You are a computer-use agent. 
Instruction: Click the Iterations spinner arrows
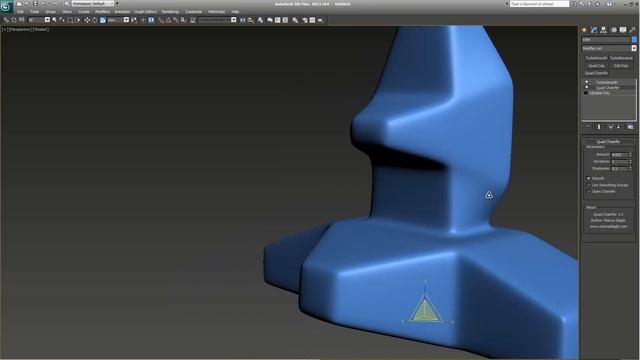point(630,162)
